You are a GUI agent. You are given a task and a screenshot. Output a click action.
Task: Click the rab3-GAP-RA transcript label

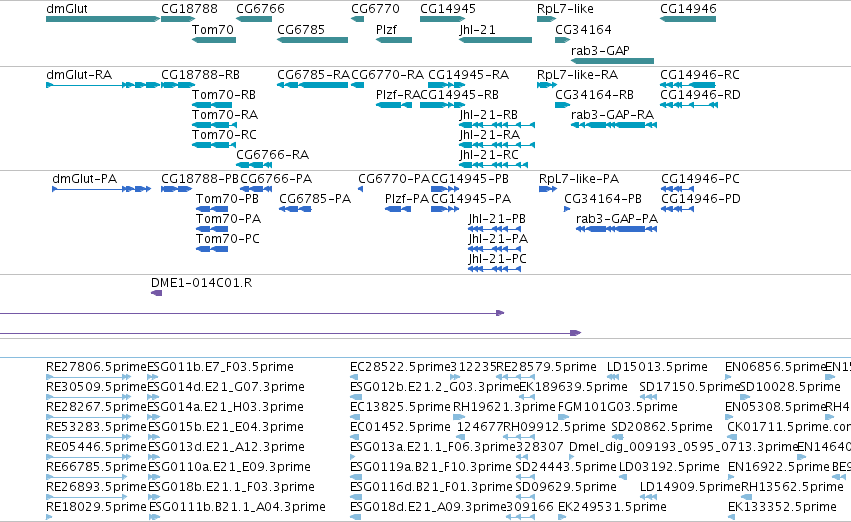[x=612, y=114]
